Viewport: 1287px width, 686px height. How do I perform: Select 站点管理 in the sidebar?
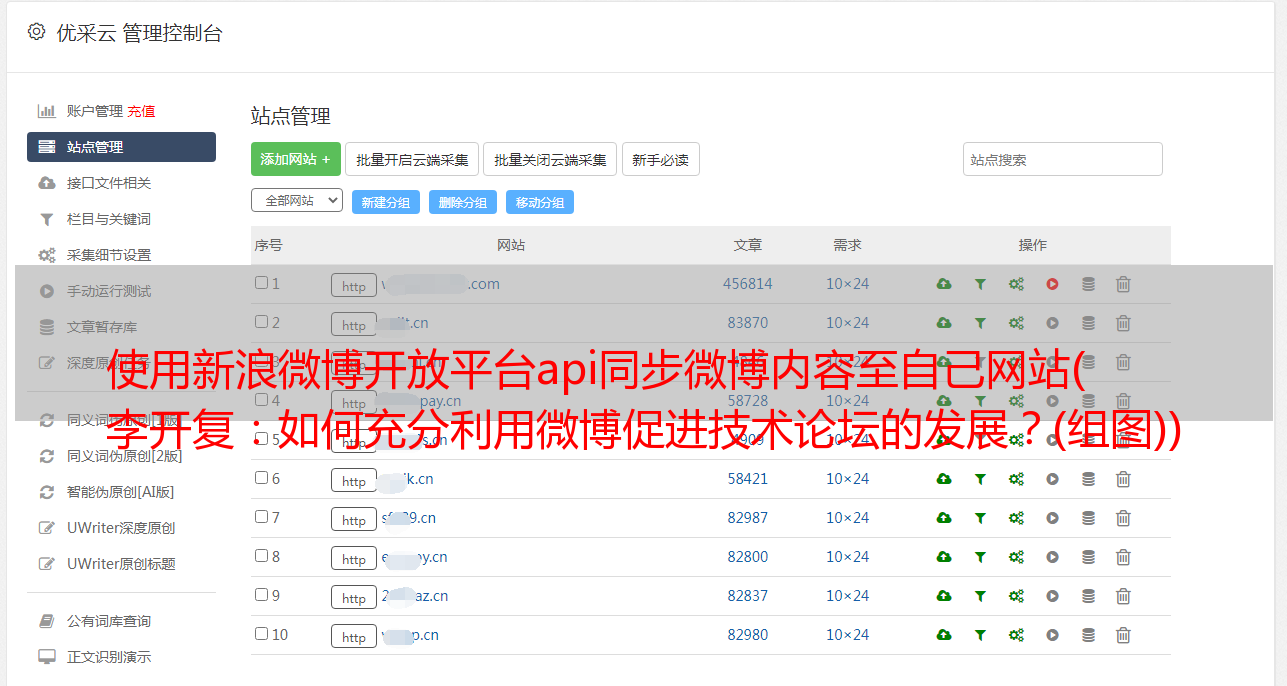(121, 147)
